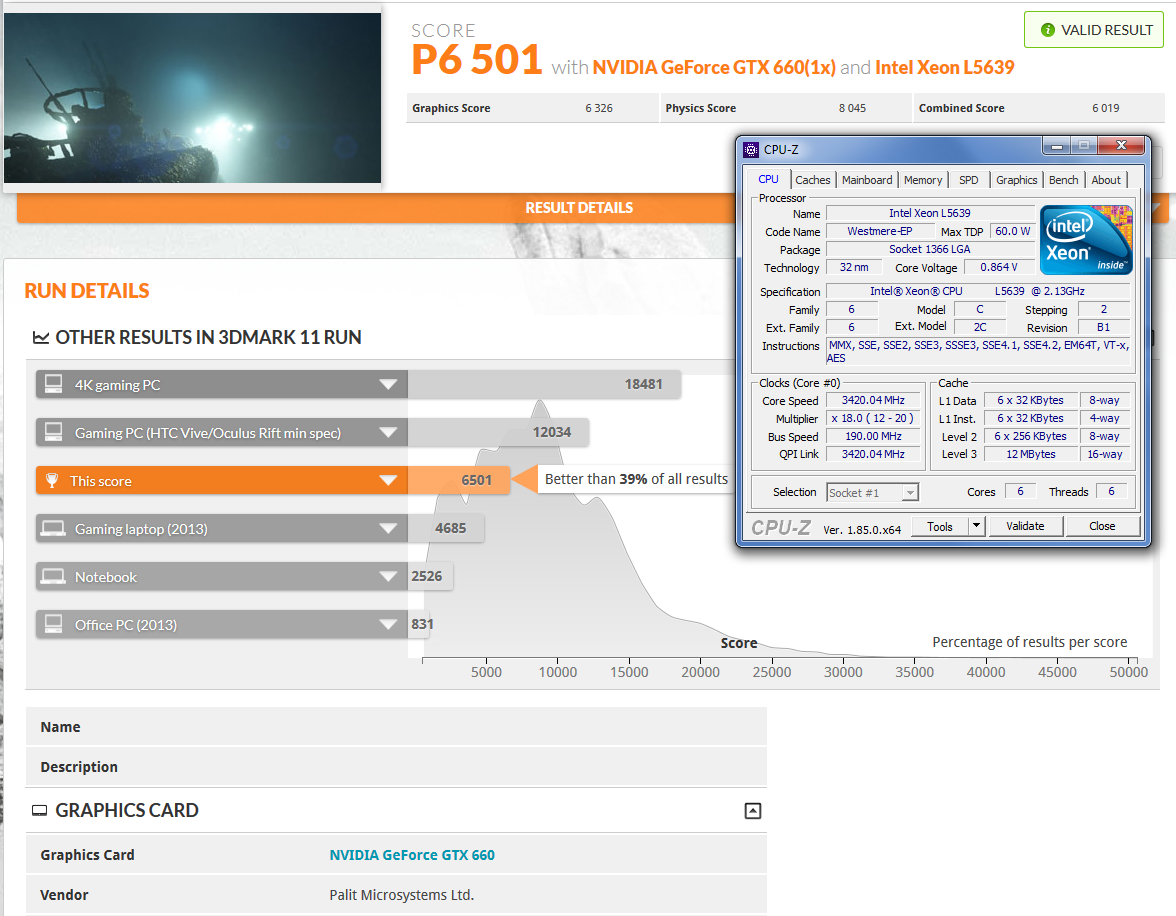Click the 6501 This score bar

pyautogui.click(x=459, y=480)
